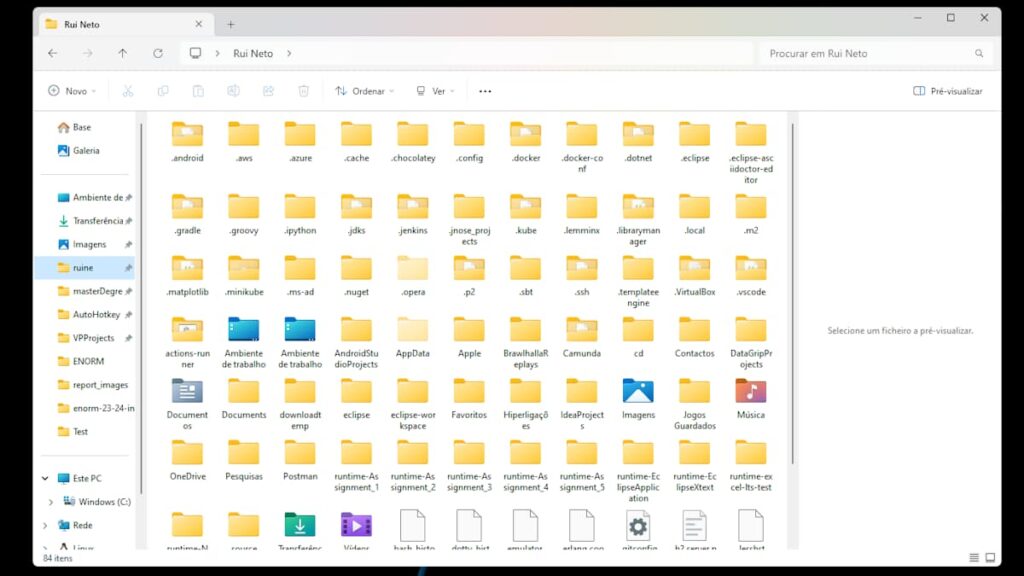Open masterDegre folder in sidebar
The height and width of the screenshot is (576, 1024).
point(91,291)
